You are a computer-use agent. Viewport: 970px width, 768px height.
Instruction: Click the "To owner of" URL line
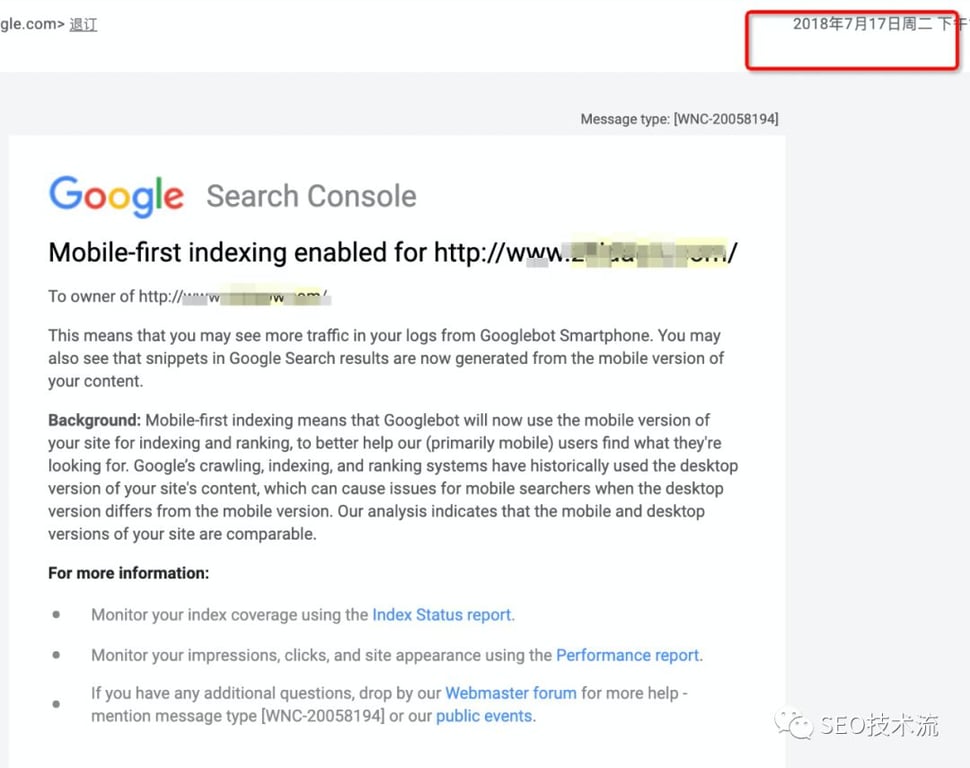pos(188,296)
